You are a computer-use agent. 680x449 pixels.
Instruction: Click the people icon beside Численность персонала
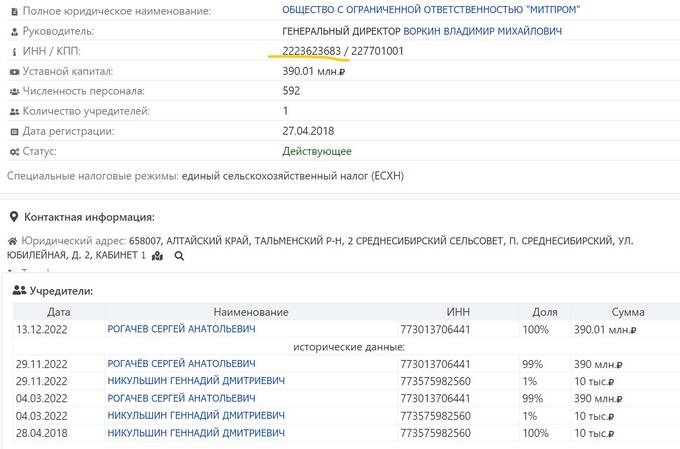(x=12, y=91)
